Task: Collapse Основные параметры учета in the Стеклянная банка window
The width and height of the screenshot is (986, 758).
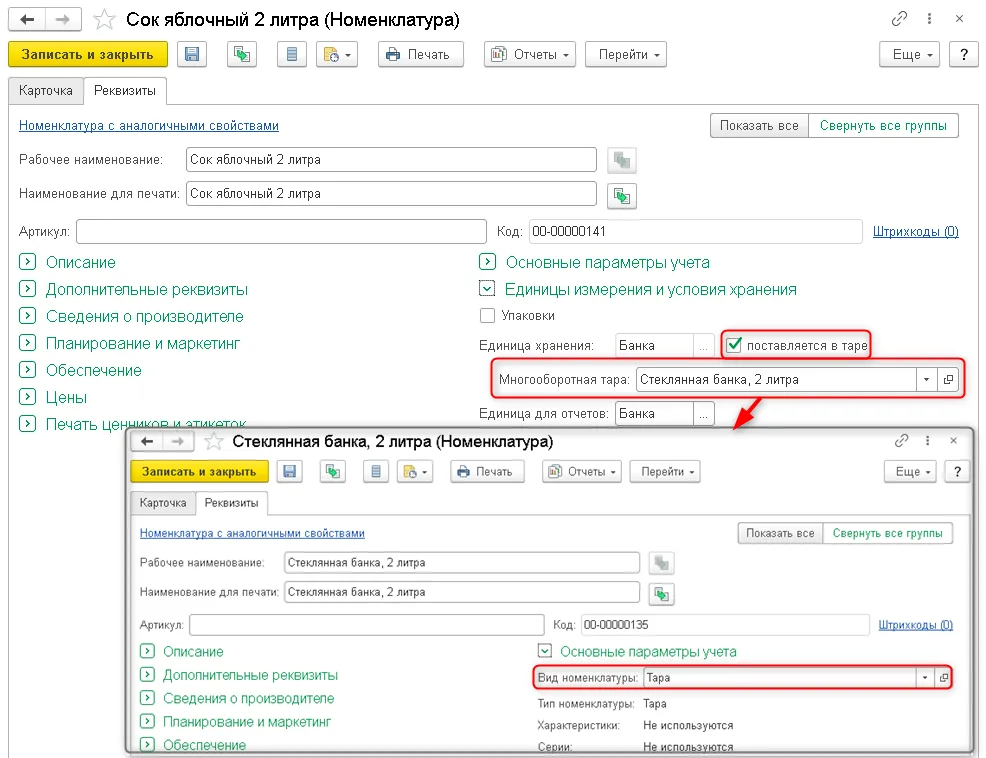Action: point(545,651)
